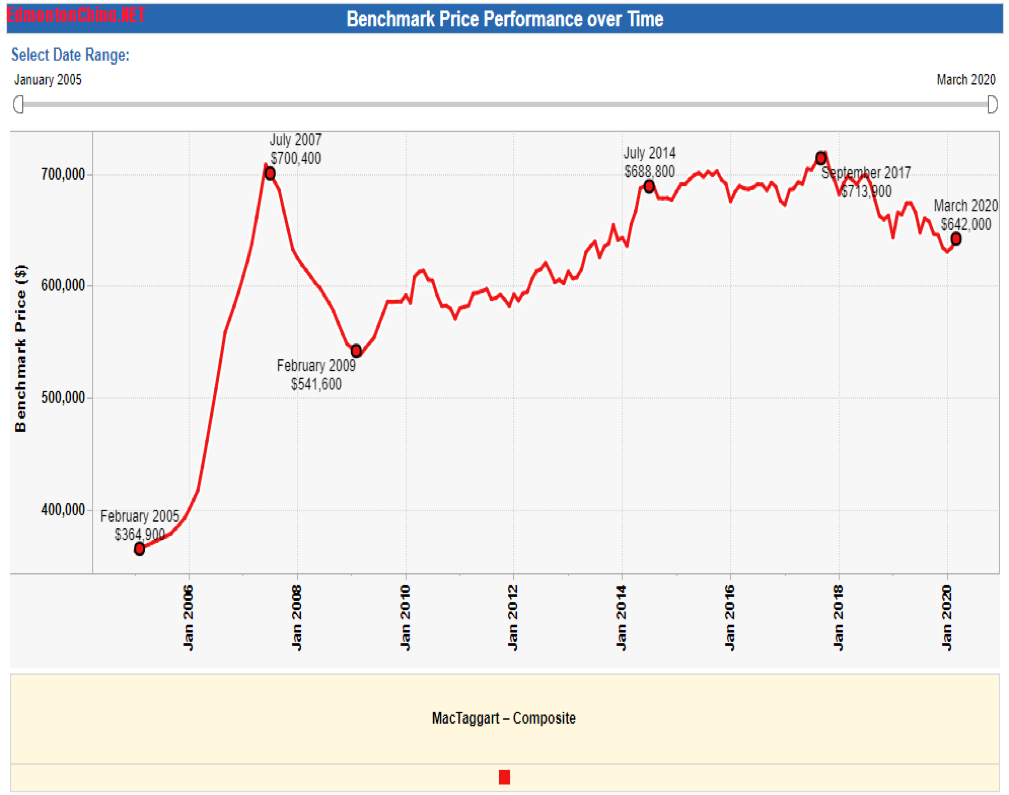The image size is (1009, 795).
Task: Click the right date range slider handle
Action: pos(992,104)
